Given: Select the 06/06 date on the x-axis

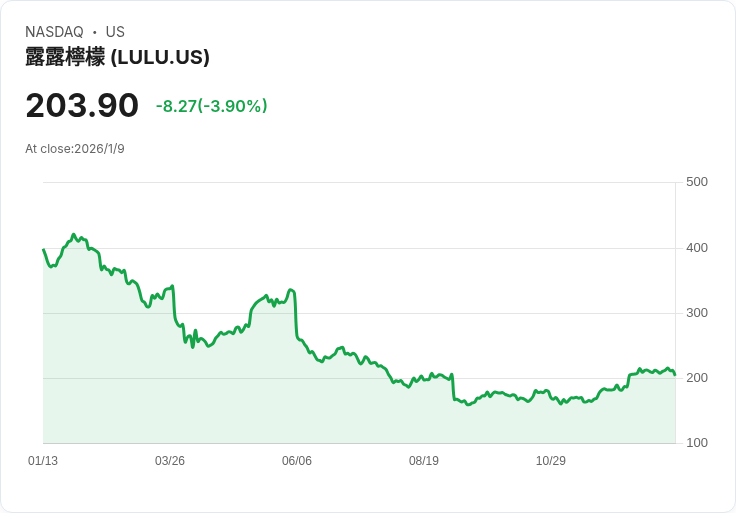Looking at the screenshot, I should pyautogui.click(x=297, y=461).
